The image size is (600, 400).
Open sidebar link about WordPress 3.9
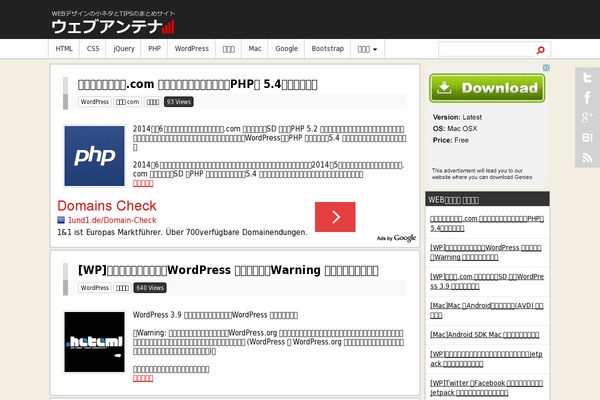pyautogui.click(x=487, y=281)
